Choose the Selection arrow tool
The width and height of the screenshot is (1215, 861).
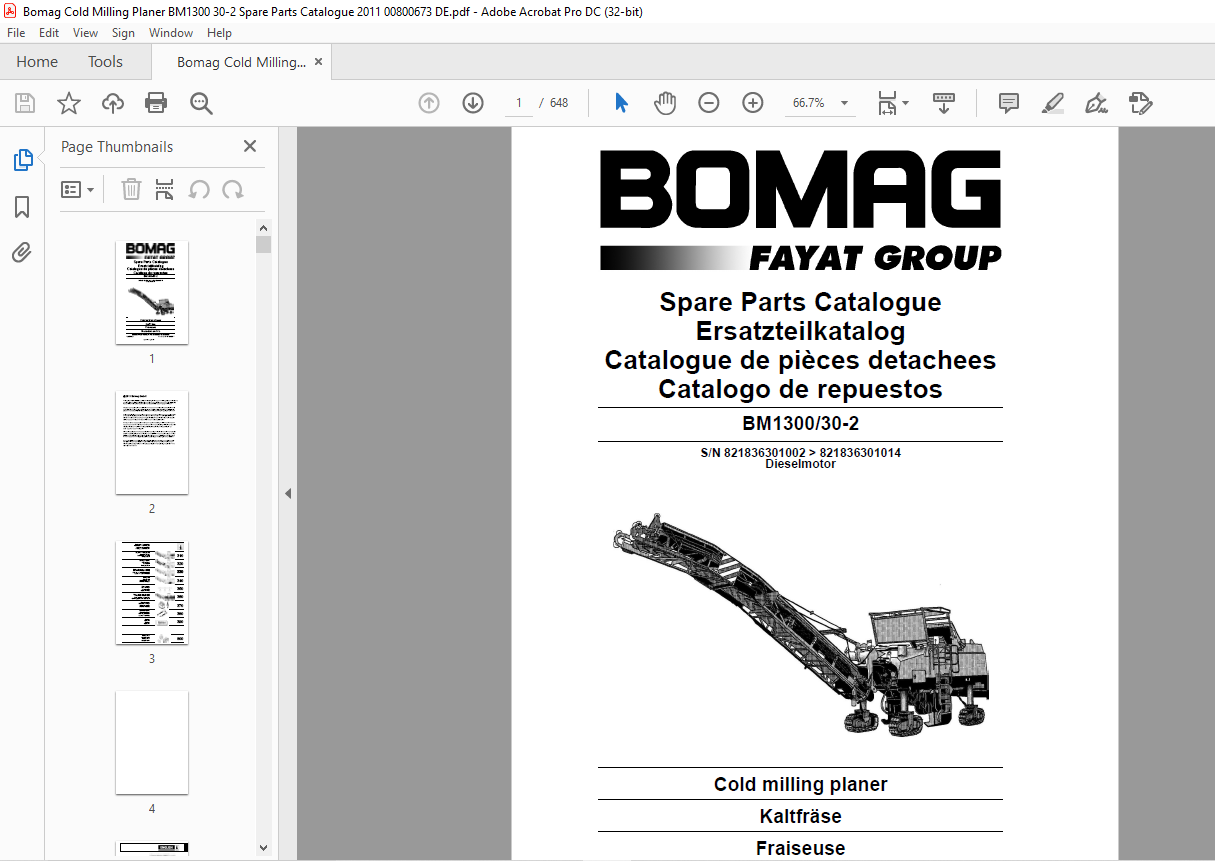coord(621,103)
